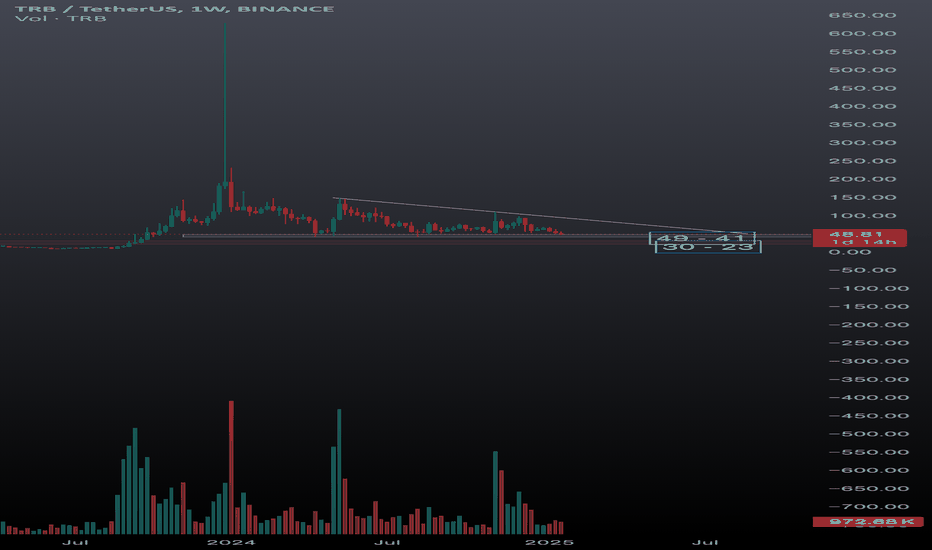
Task: Select the '30 - 23' annotation box
Action: [x=708, y=247]
